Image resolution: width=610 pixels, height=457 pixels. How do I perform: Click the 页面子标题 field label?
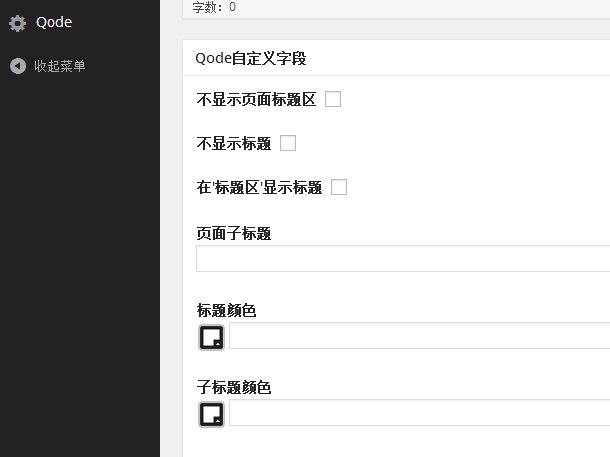pyautogui.click(x=234, y=234)
